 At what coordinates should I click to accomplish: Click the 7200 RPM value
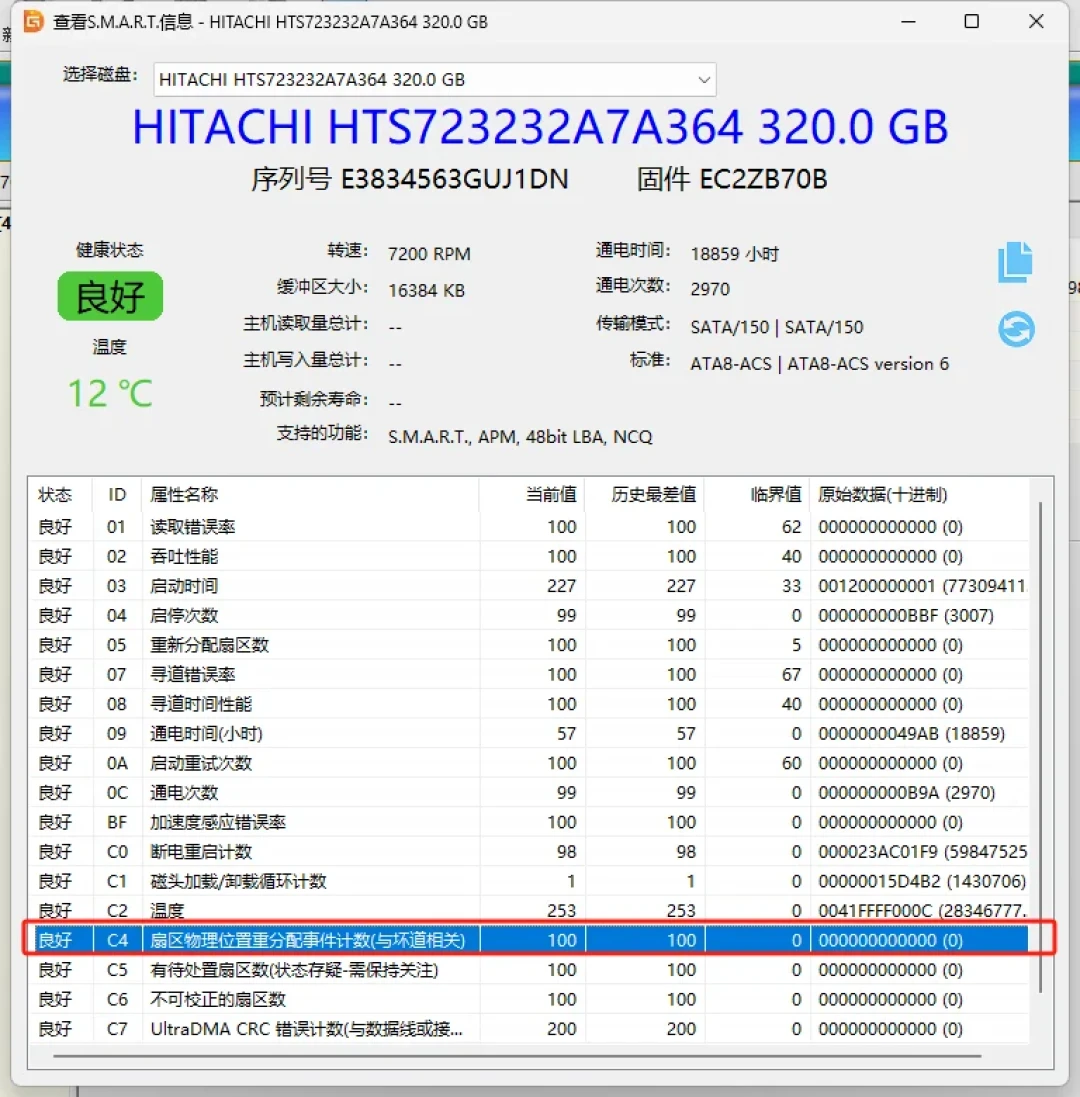pos(429,253)
